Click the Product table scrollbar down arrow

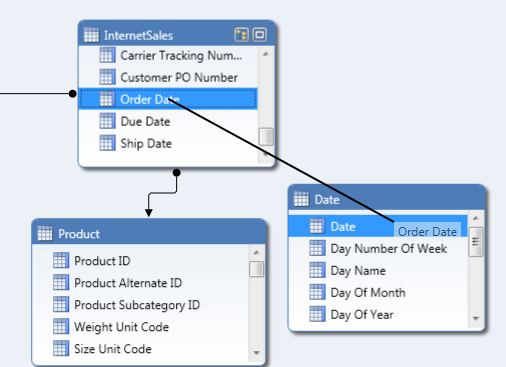tap(256, 353)
